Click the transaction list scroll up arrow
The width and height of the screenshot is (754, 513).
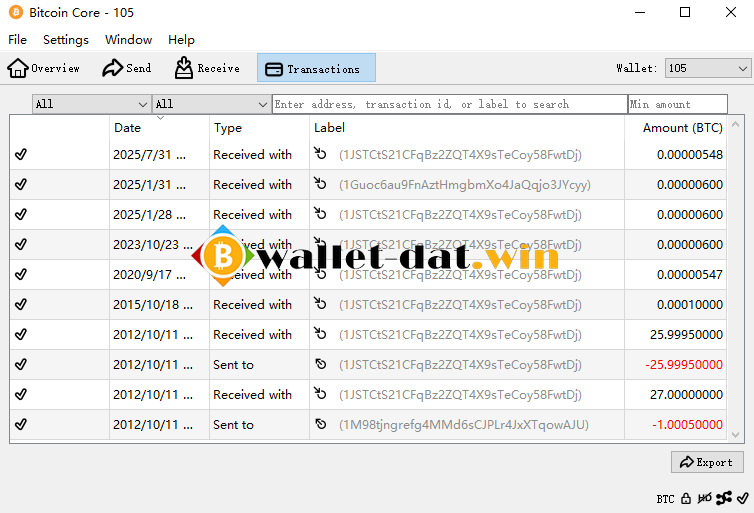pos(735,124)
